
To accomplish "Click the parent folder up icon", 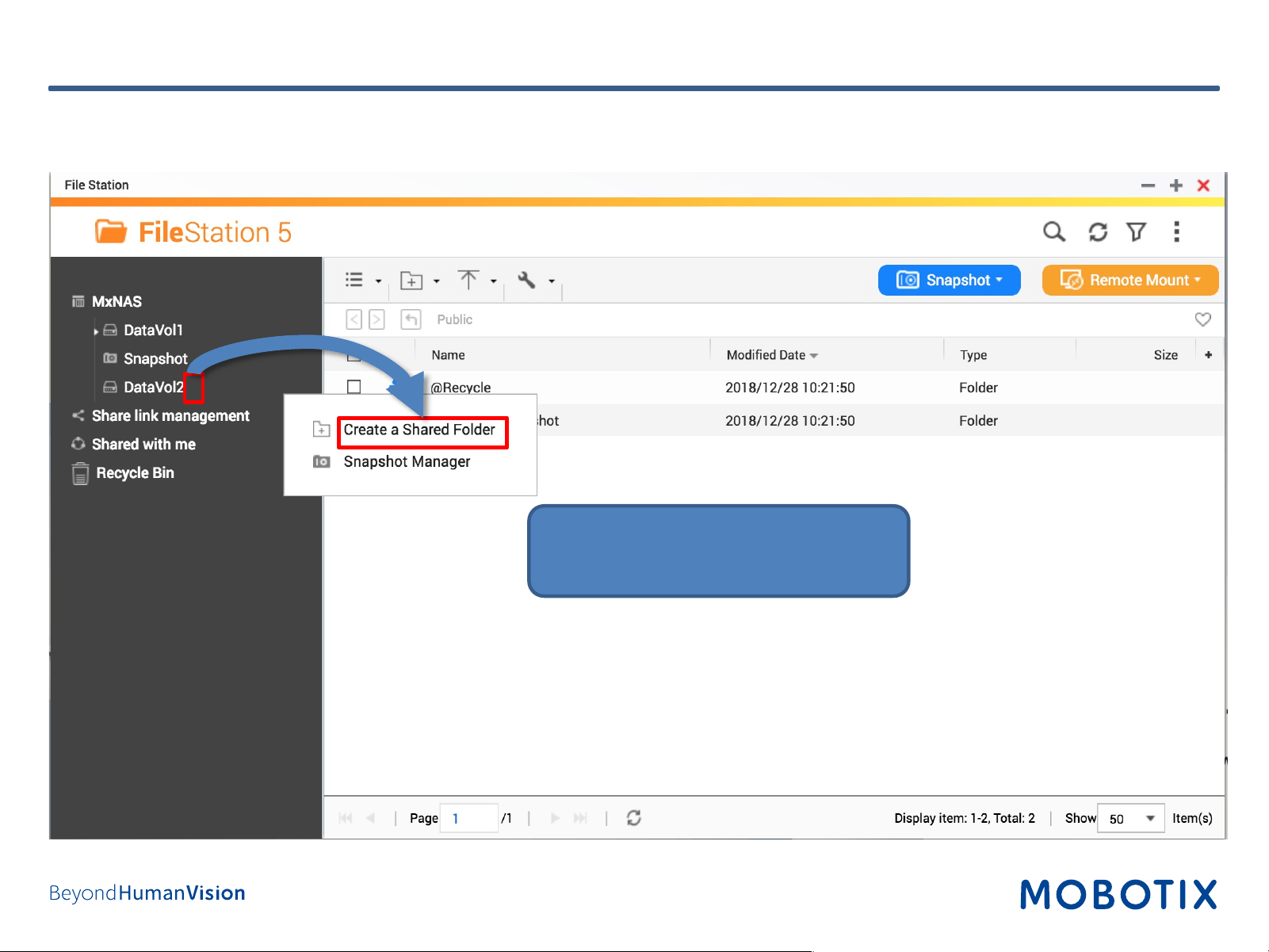I will point(411,319).
